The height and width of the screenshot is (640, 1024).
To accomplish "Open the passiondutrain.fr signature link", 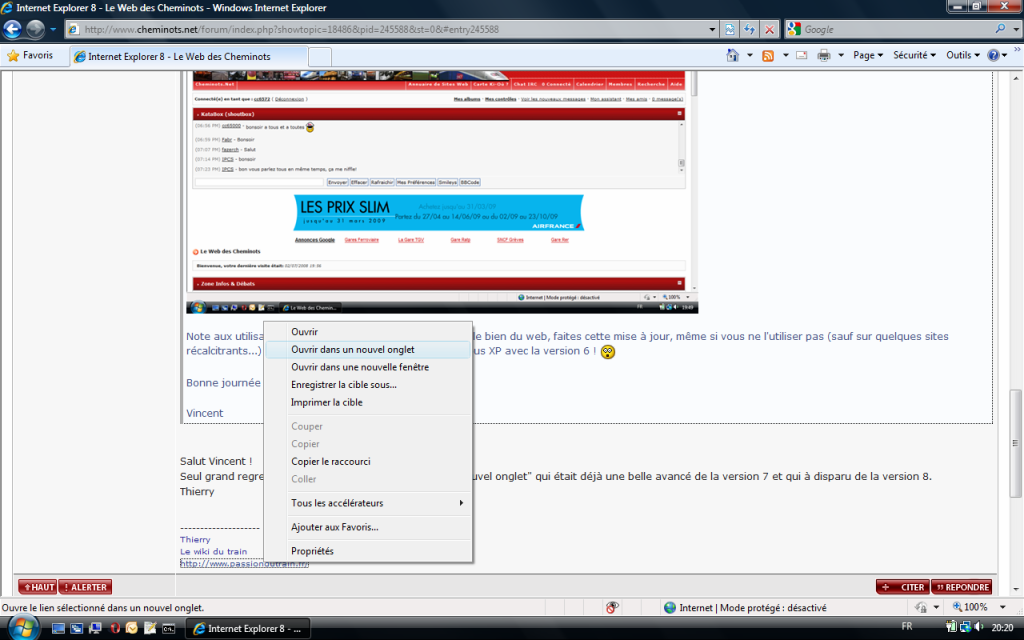I will point(244,564).
